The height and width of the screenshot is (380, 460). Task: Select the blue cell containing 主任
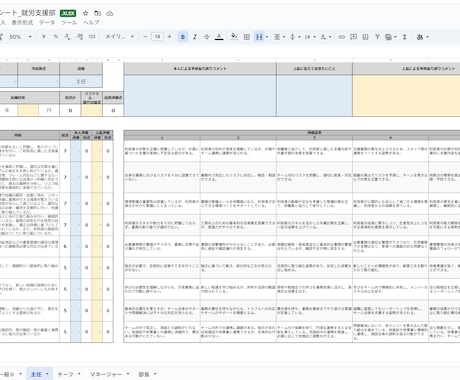pyautogui.click(x=81, y=81)
